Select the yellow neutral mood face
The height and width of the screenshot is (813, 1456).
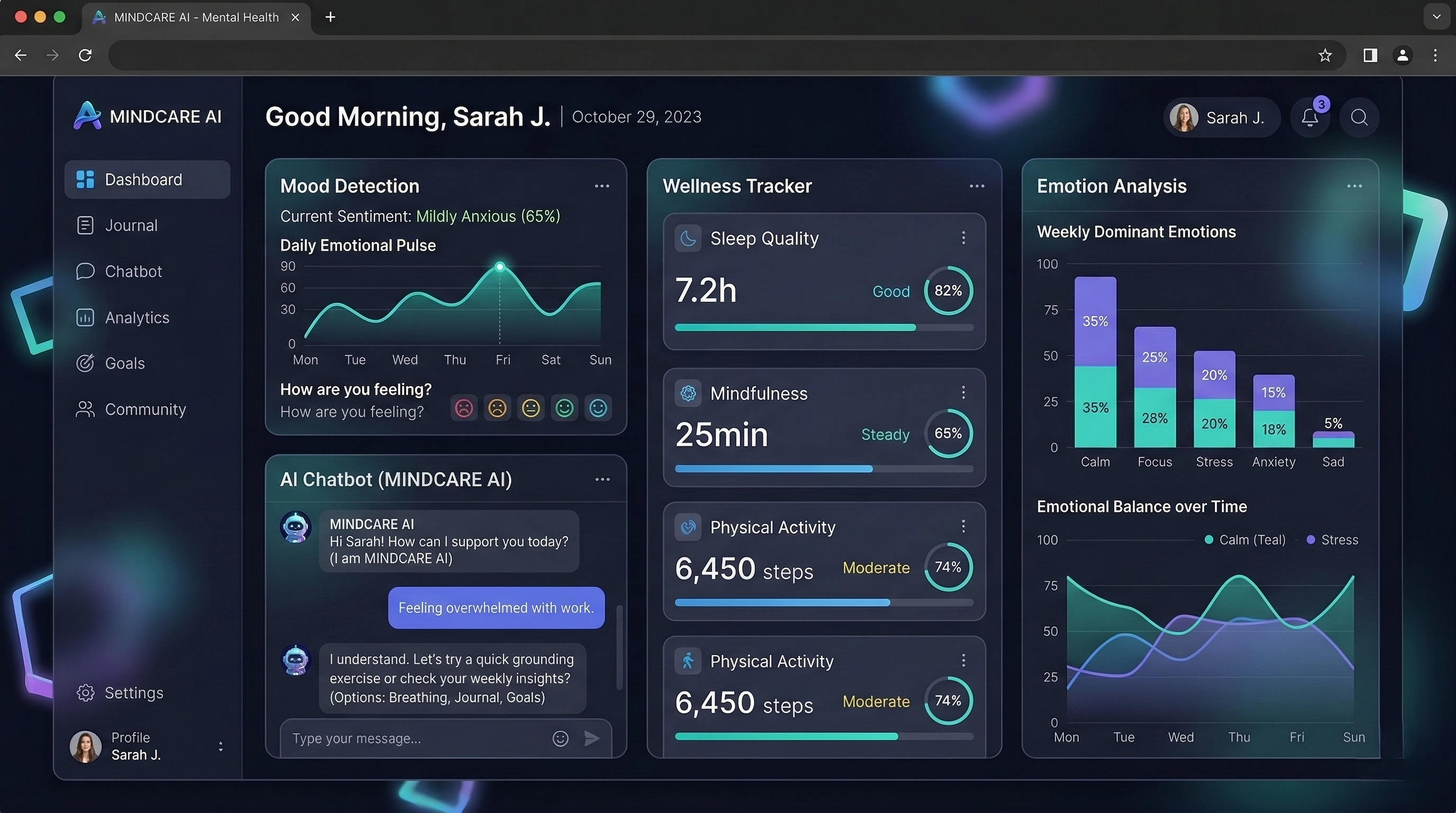tap(531, 408)
